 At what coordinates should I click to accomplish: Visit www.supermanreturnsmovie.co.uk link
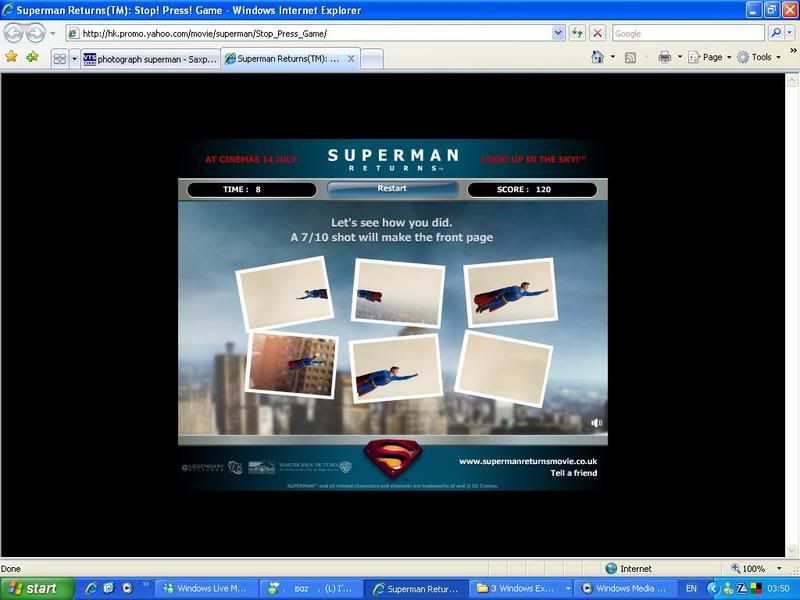[x=528, y=461]
